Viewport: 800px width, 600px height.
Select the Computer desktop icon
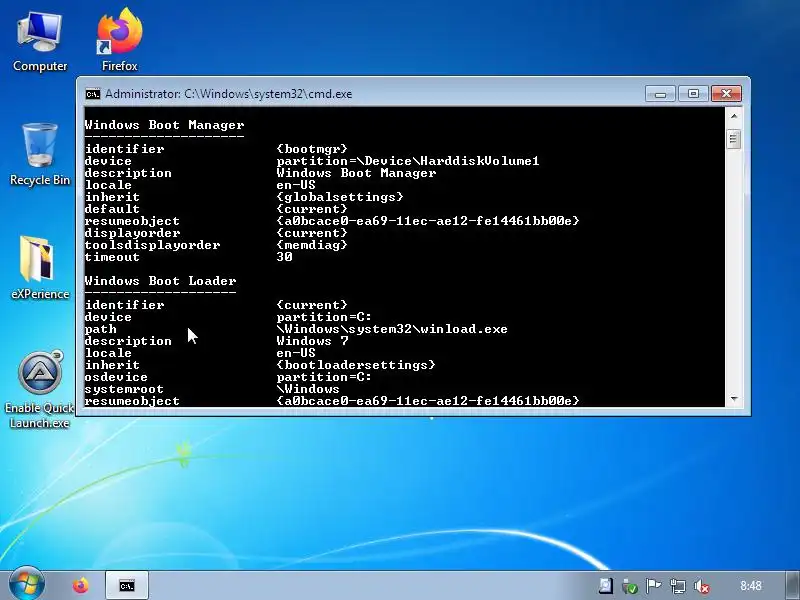pos(40,43)
